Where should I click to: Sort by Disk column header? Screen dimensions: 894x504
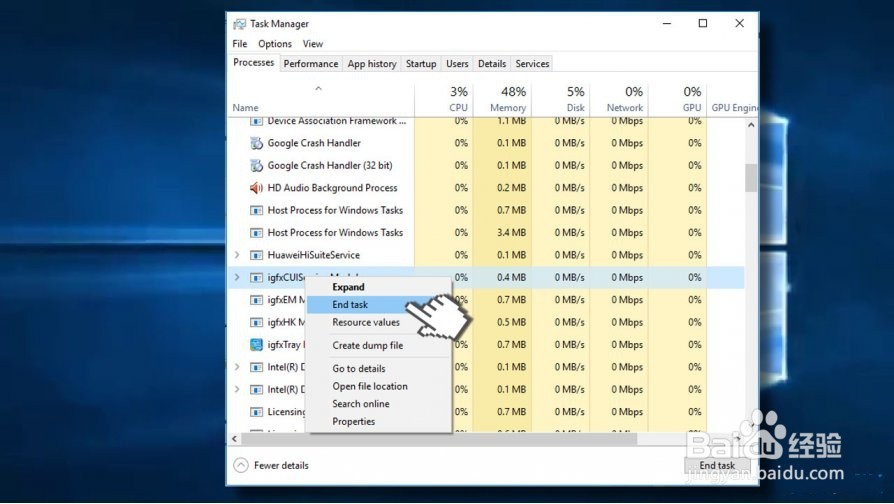pyautogui.click(x=561, y=99)
